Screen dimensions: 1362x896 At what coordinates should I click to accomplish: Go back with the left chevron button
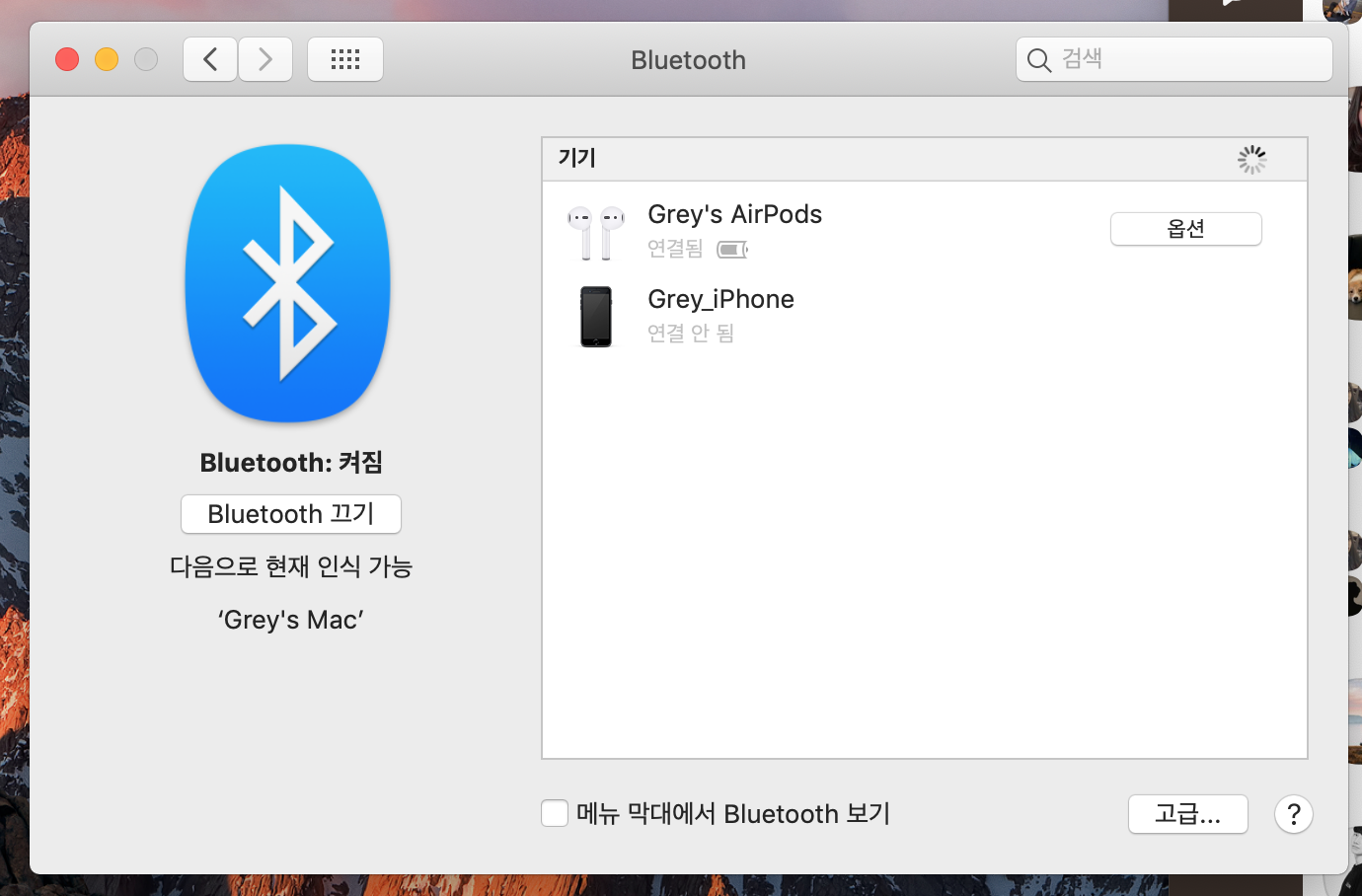coord(210,59)
